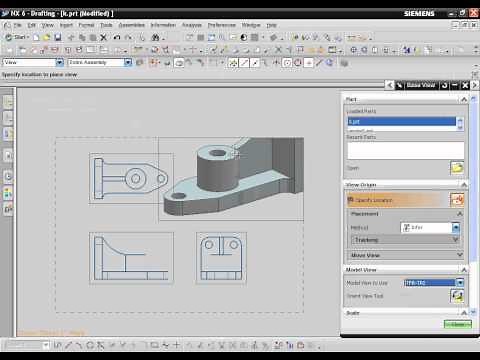Open the Start application menu button
480x360 pixels.
click(17, 37)
